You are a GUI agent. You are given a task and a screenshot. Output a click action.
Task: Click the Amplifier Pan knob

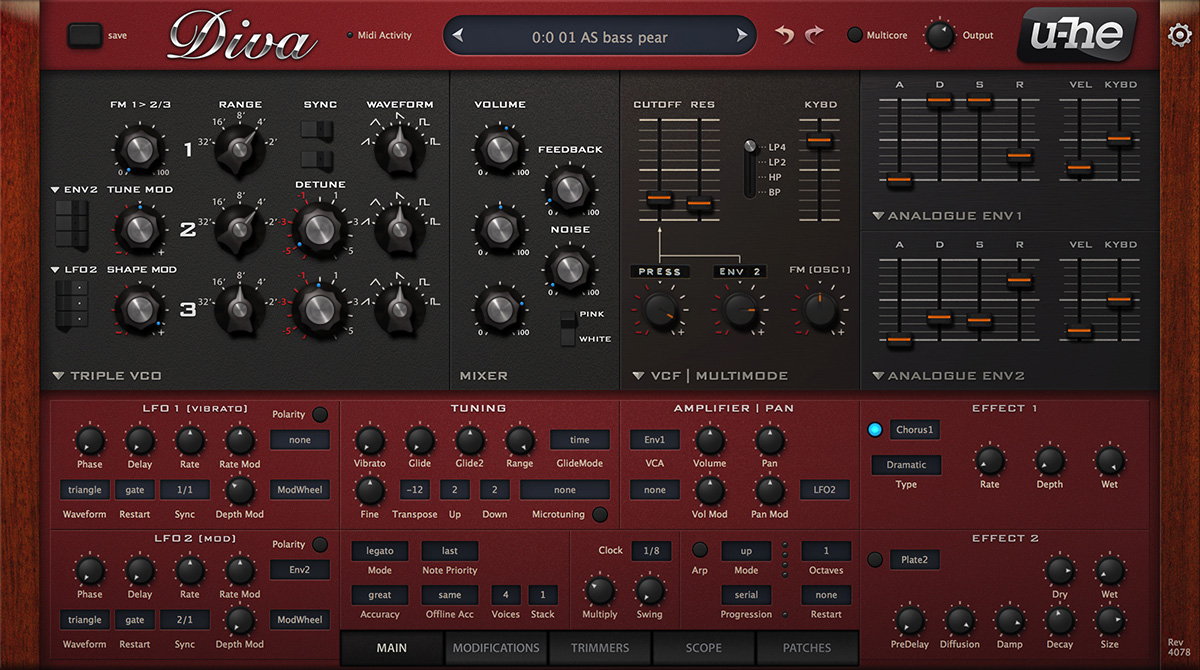click(769, 439)
